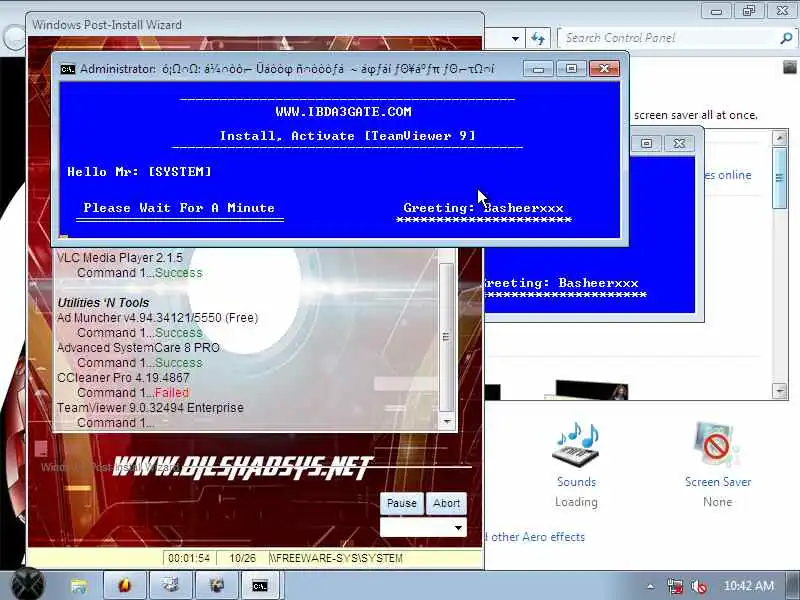Click elapsed time 00:01:54 in status bar
The width and height of the screenshot is (800, 600).
[x=189, y=558]
